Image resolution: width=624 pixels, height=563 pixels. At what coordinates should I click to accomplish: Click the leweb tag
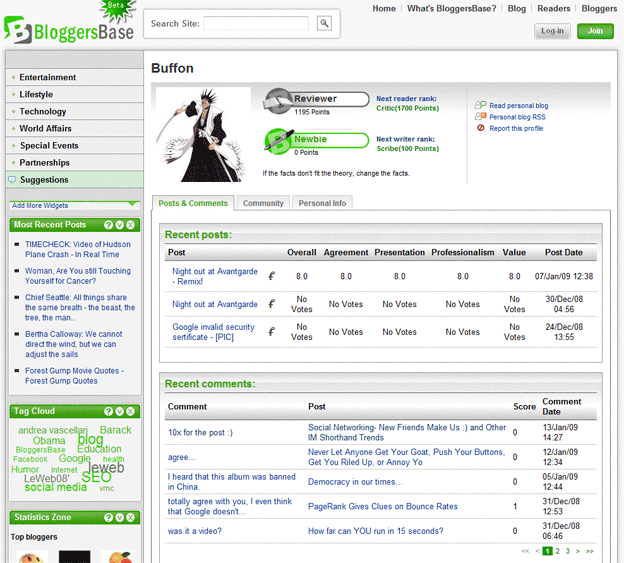pyautogui.click(x=106, y=468)
